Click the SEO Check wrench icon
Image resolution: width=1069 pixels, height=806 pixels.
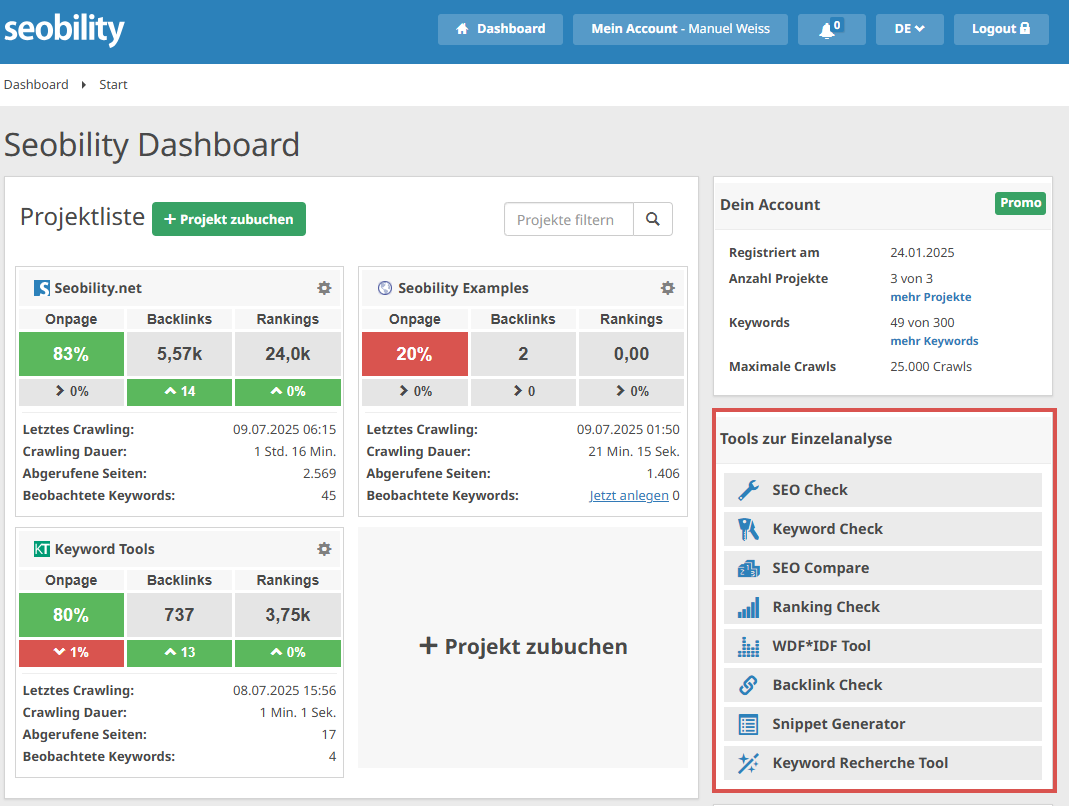point(749,490)
